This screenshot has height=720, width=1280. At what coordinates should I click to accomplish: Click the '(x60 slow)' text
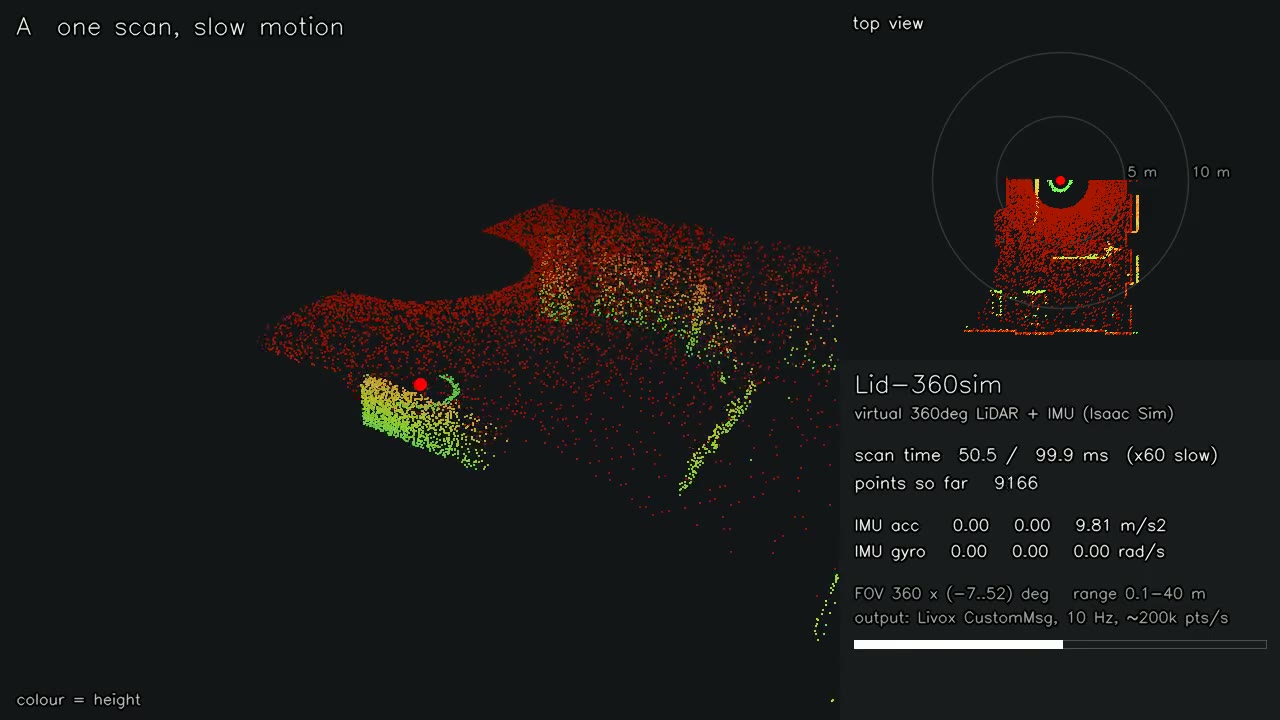click(1172, 455)
